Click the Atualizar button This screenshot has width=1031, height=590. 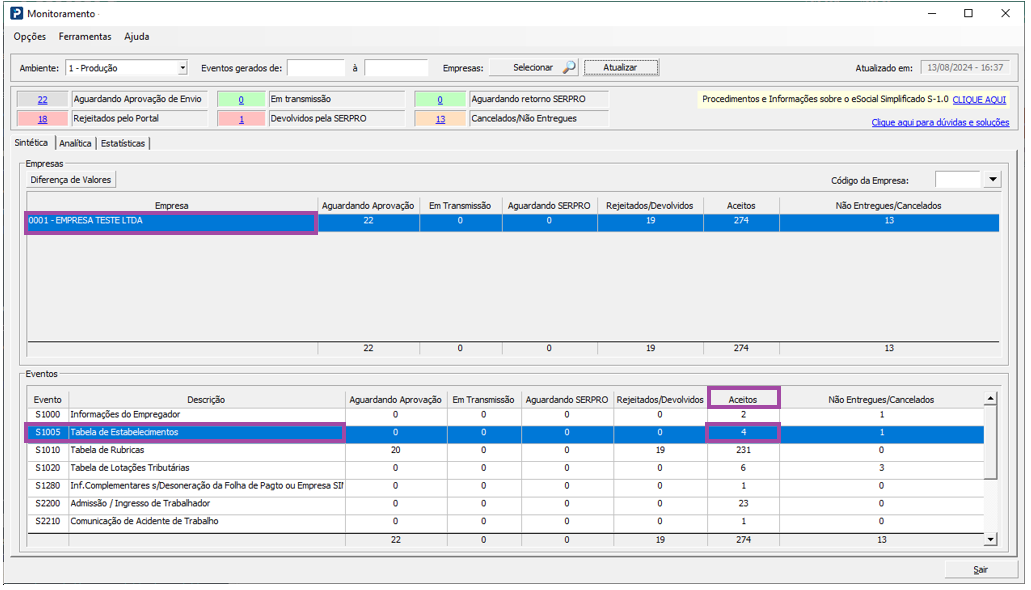pos(621,67)
